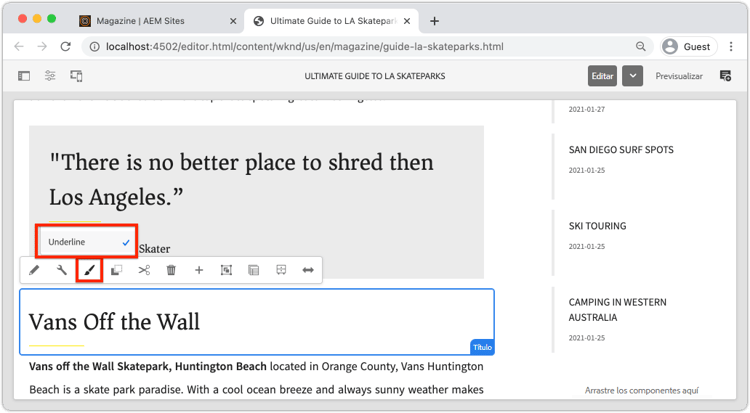Image resolution: width=750 pixels, height=413 pixels.
Task: Click the Convert to experience fragment icon
Action: pos(281,270)
